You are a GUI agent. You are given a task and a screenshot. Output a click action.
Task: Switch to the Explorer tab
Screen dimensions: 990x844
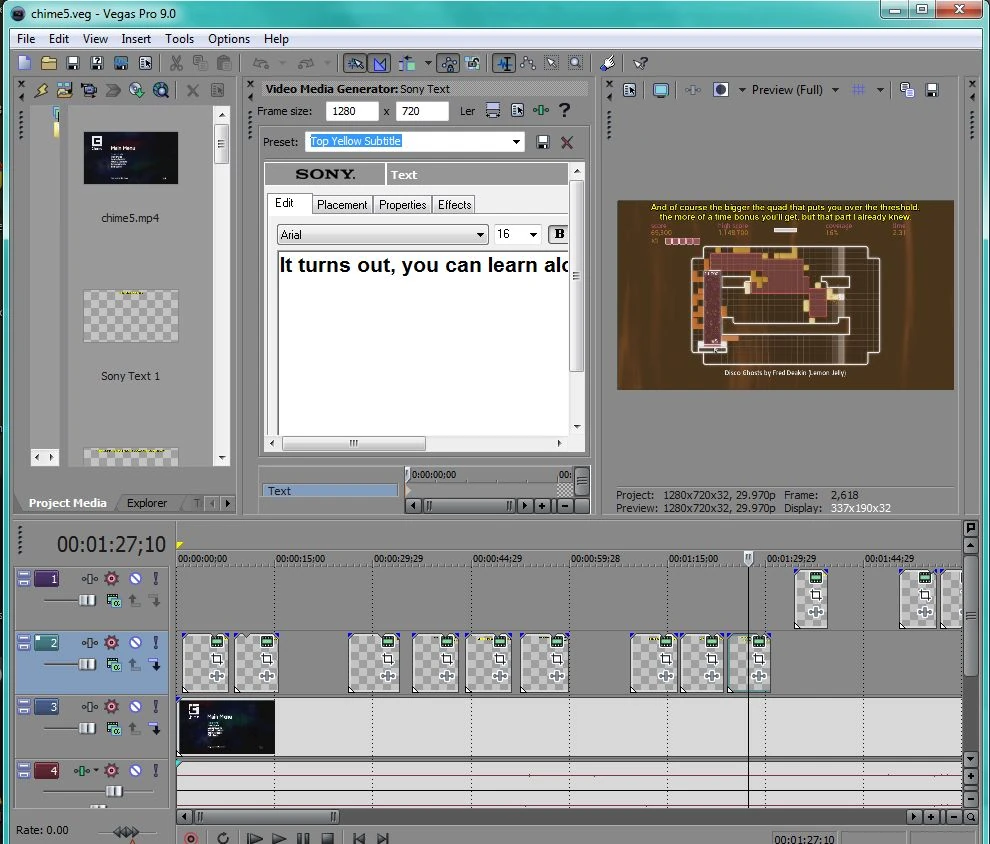147,503
